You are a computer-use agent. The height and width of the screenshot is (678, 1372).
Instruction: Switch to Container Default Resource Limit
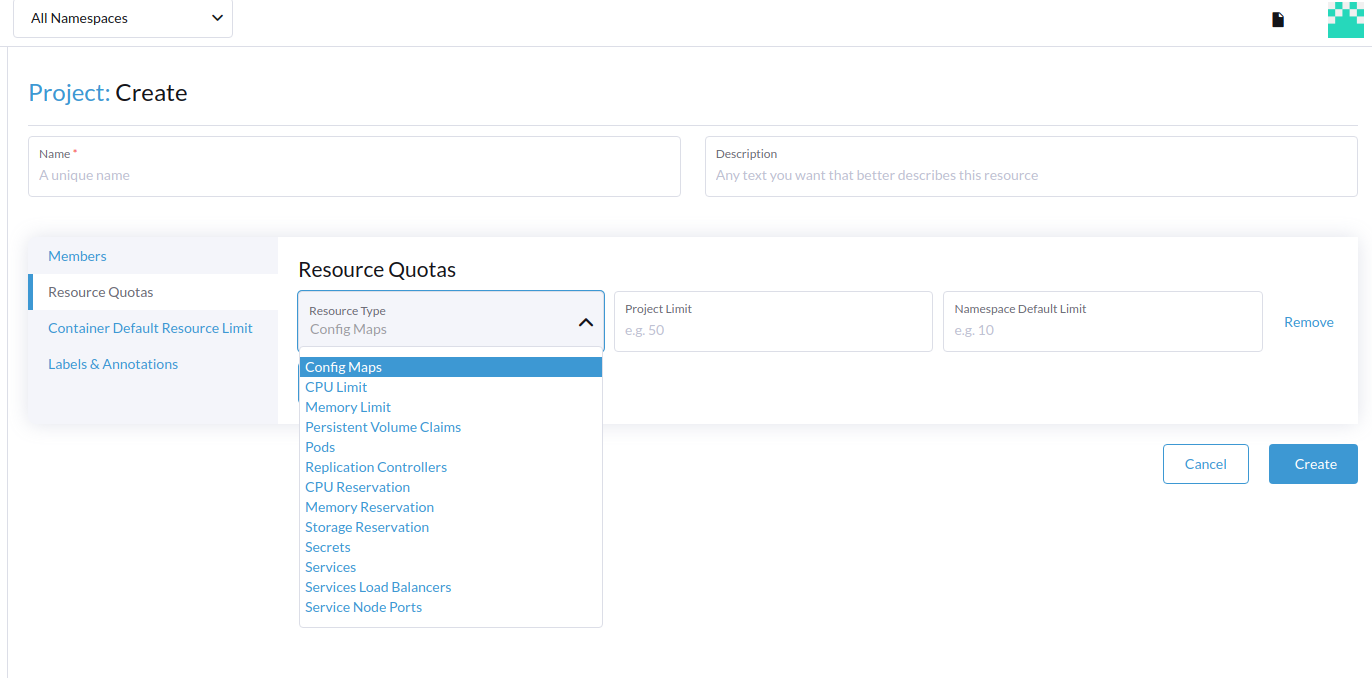click(x=150, y=328)
